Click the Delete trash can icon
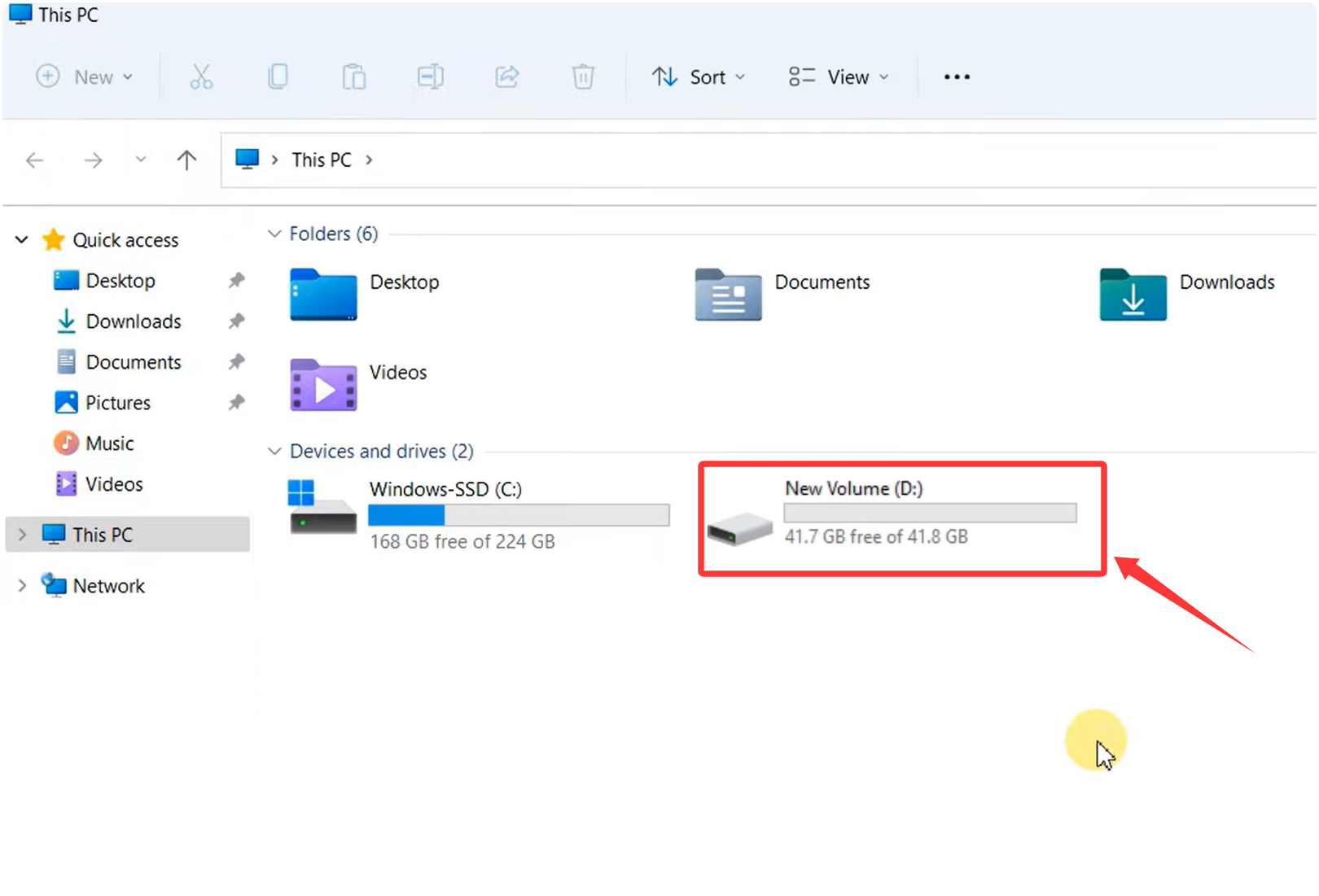 click(583, 76)
